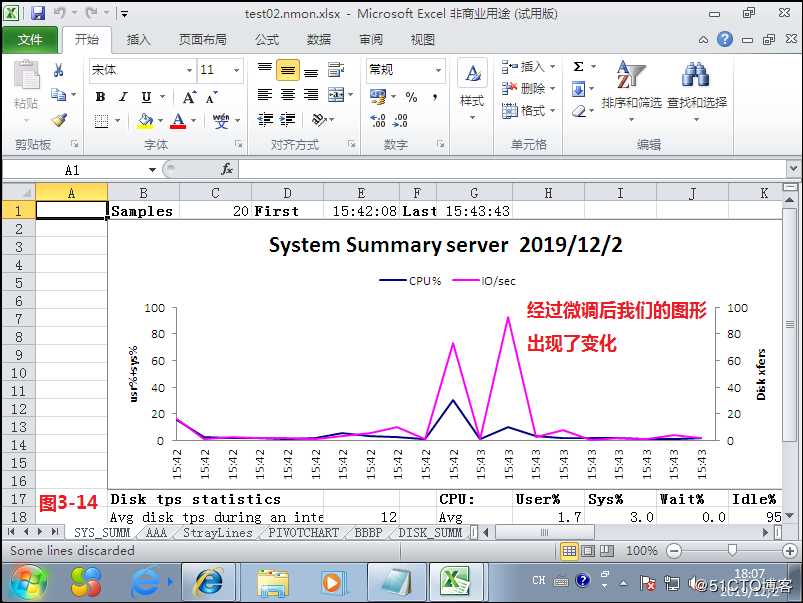Click the Clear eraser icon

coord(579,111)
